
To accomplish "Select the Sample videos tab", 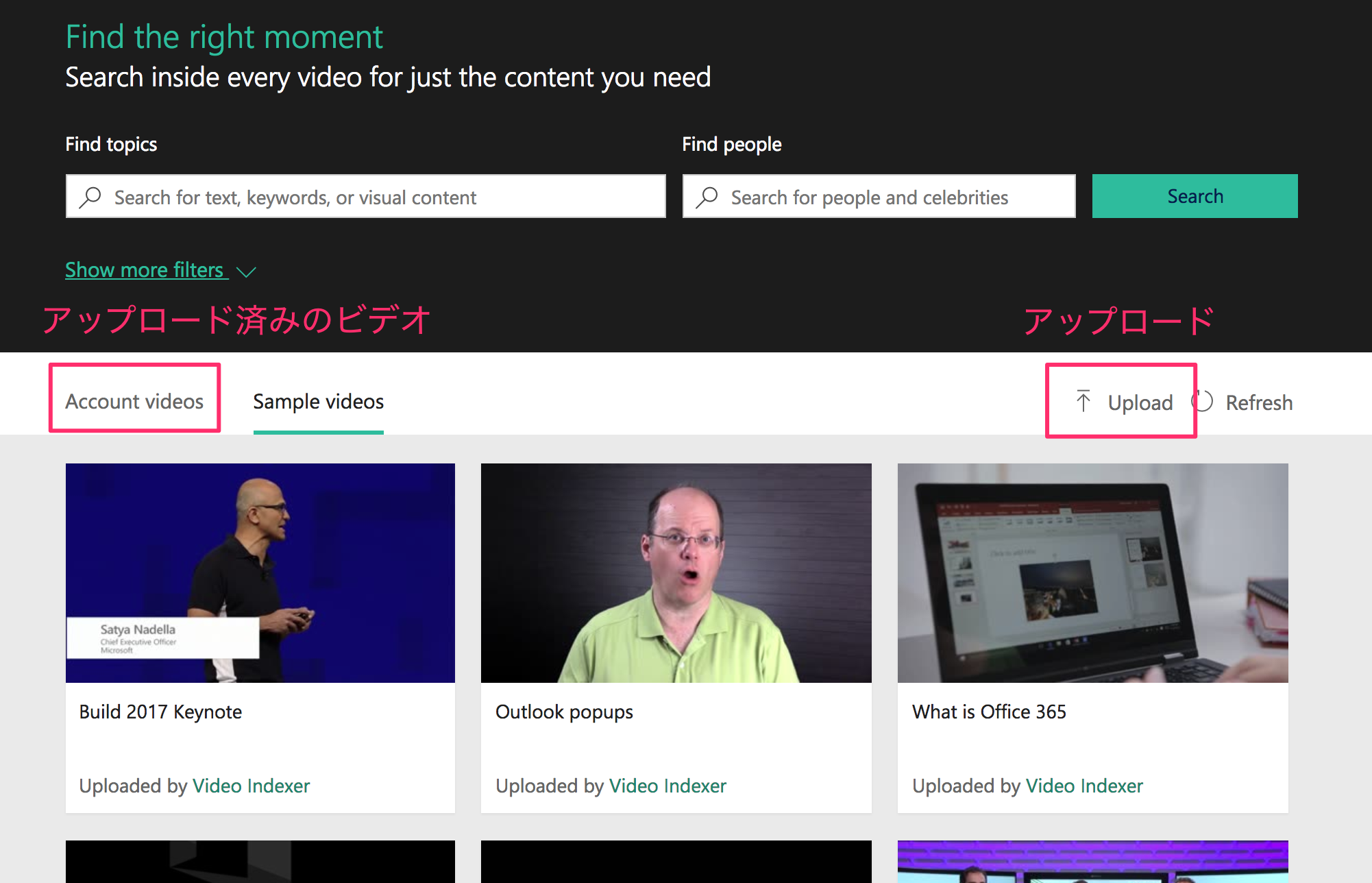I will click(319, 402).
